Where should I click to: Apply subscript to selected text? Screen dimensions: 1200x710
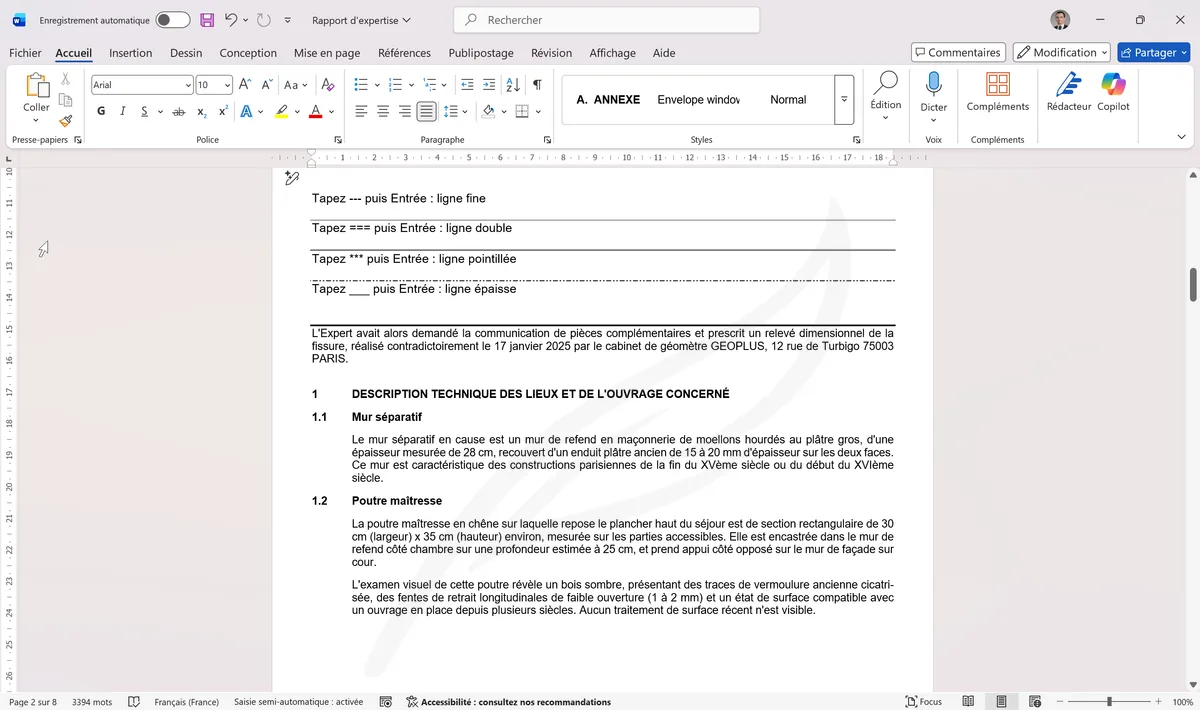(201, 111)
